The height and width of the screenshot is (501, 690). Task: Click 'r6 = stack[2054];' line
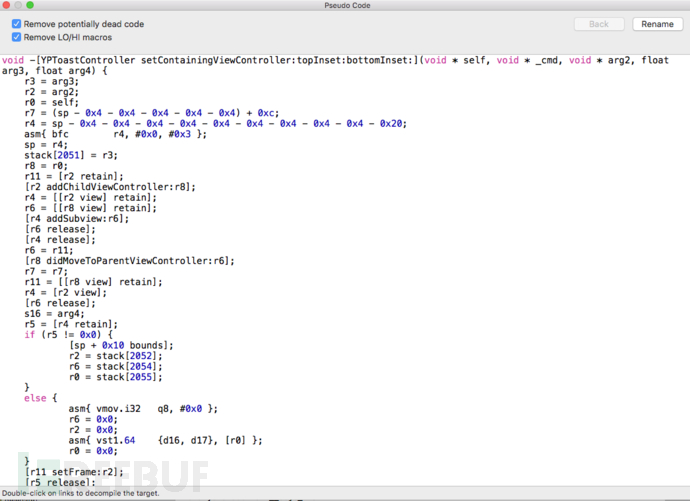coord(115,366)
